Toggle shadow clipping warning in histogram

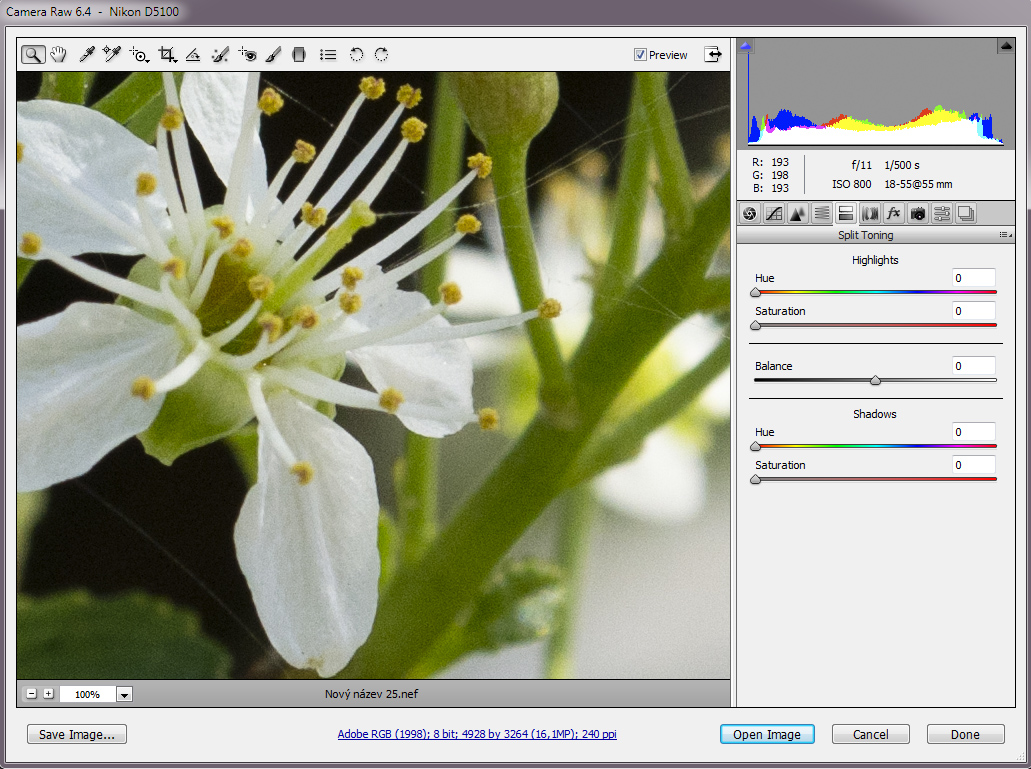745,46
